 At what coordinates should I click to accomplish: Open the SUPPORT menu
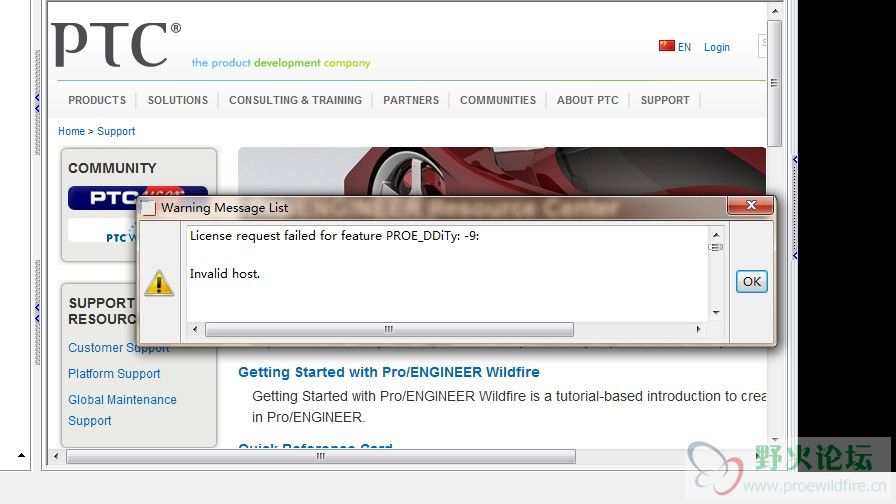[665, 100]
